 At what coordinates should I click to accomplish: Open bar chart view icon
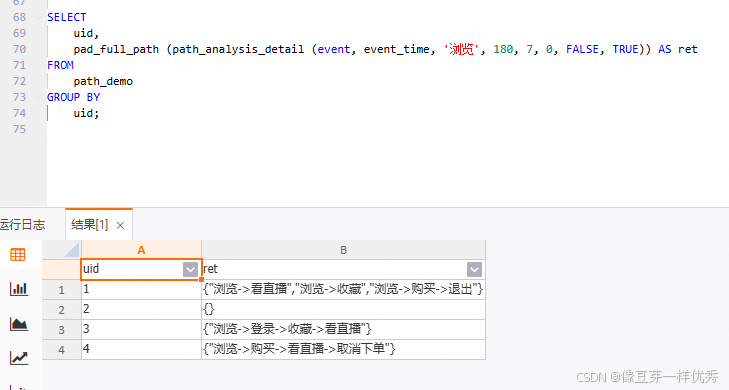click(x=19, y=289)
